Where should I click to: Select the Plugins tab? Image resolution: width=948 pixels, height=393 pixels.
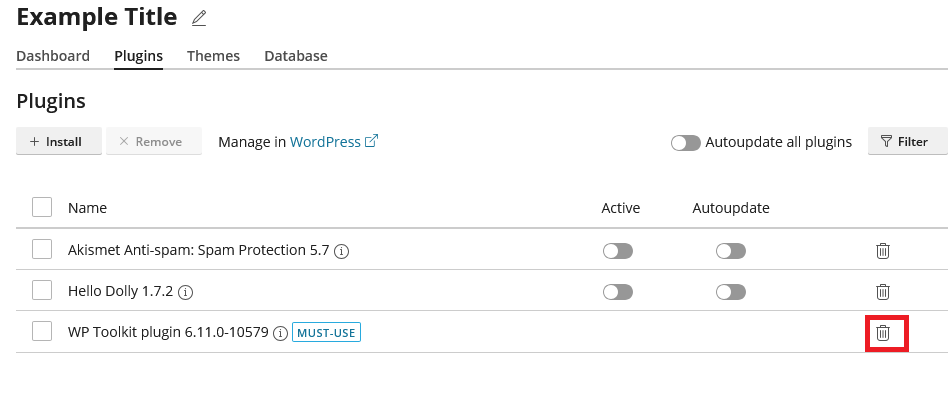pos(138,56)
